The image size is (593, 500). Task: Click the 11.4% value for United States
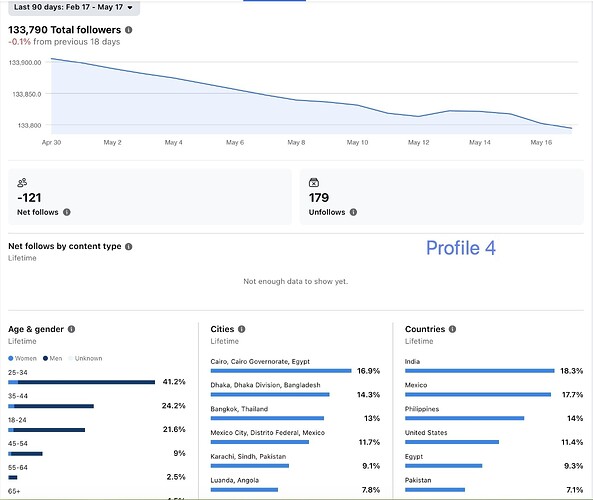572,442
